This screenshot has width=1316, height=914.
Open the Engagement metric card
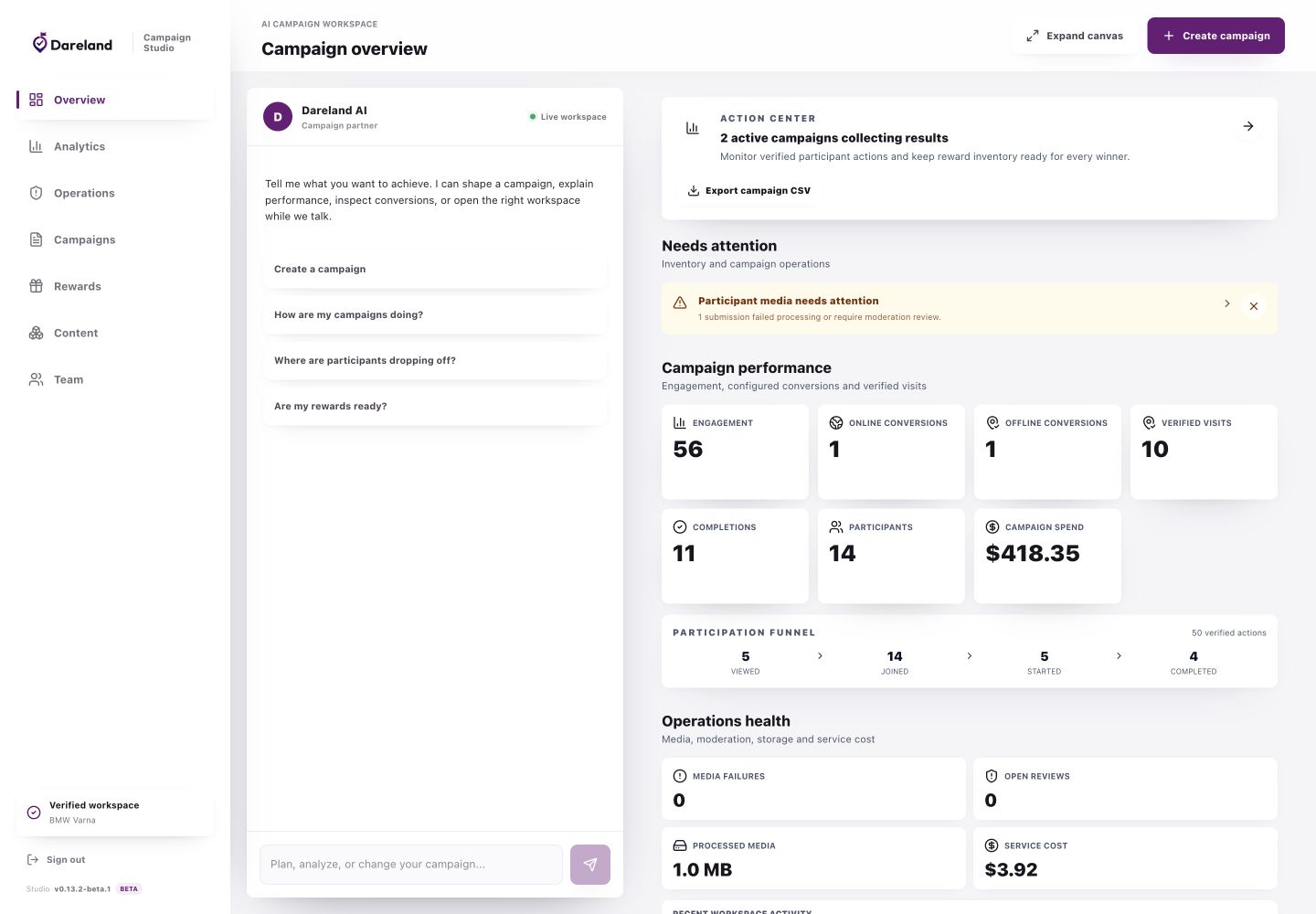[735, 452]
